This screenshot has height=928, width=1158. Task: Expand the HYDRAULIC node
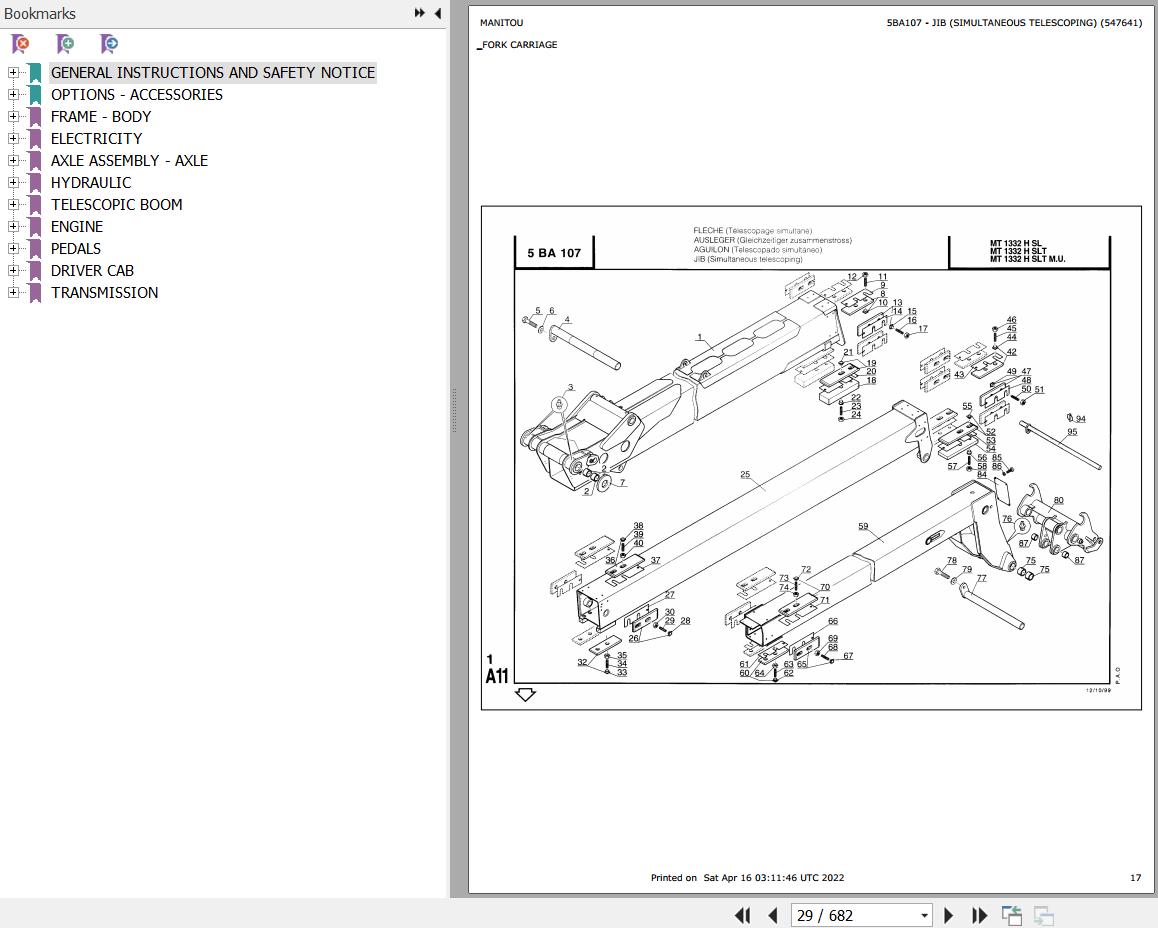13,182
